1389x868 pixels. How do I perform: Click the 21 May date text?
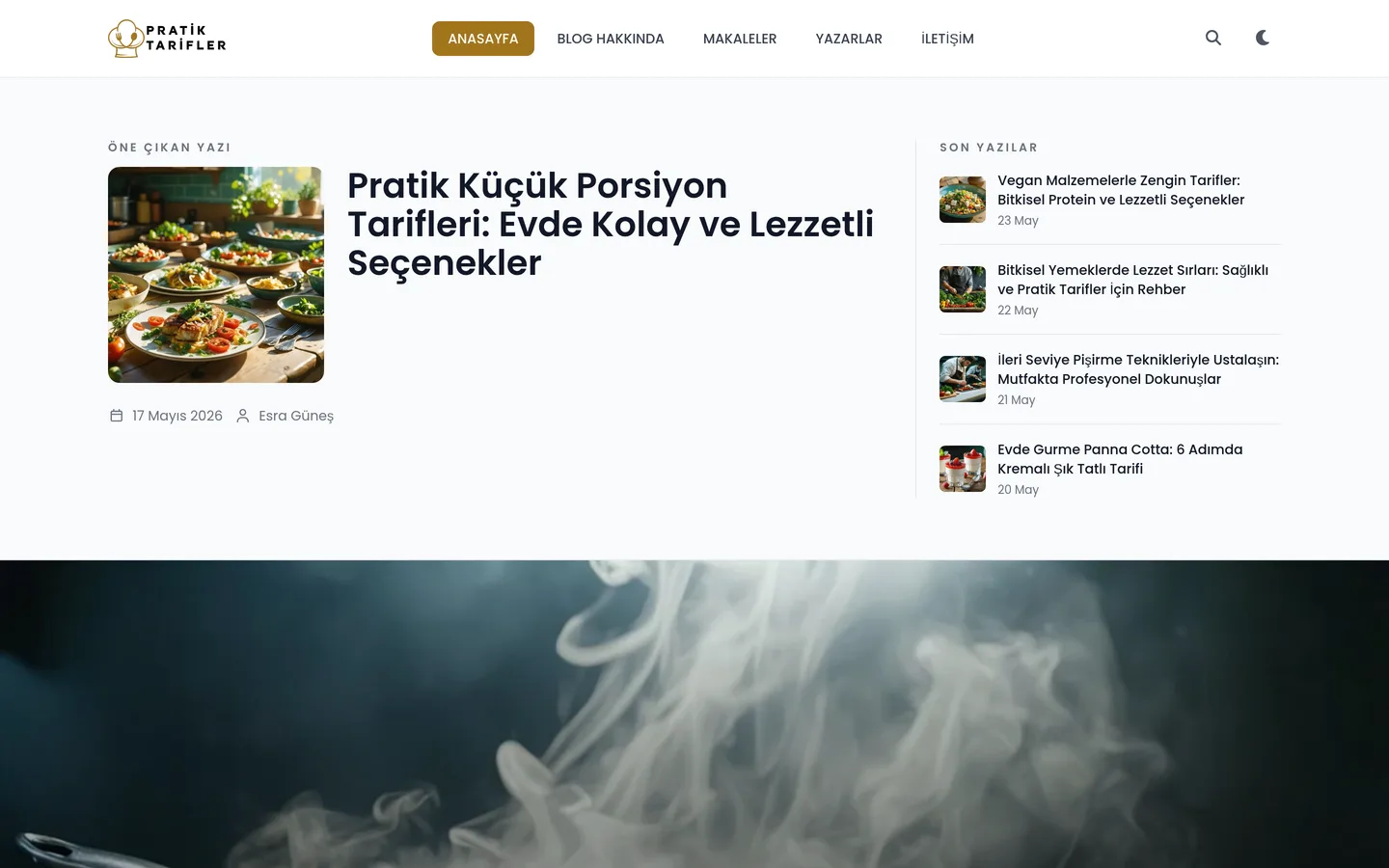pyautogui.click(x=1017, y=400)
